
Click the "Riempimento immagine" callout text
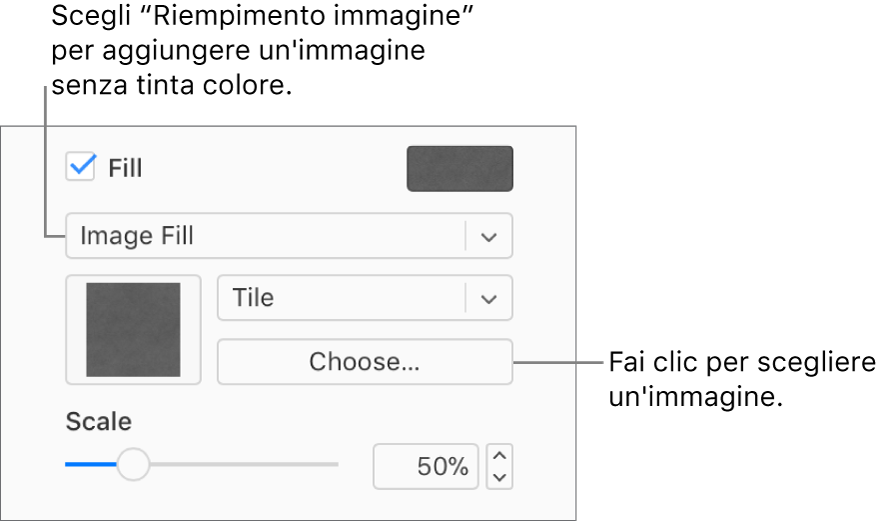coord(313,15)
